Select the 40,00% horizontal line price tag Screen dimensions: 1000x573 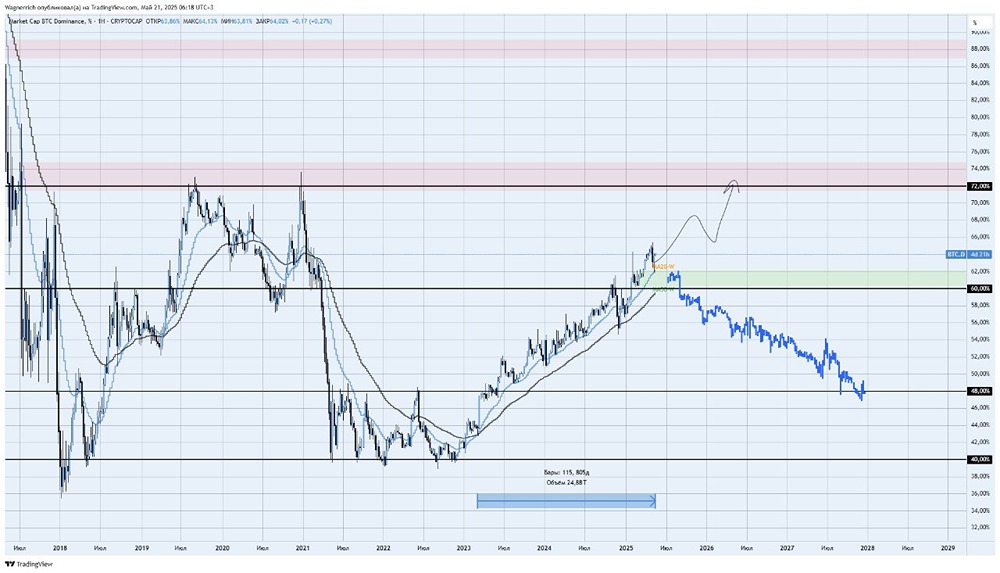coord(980,459)
